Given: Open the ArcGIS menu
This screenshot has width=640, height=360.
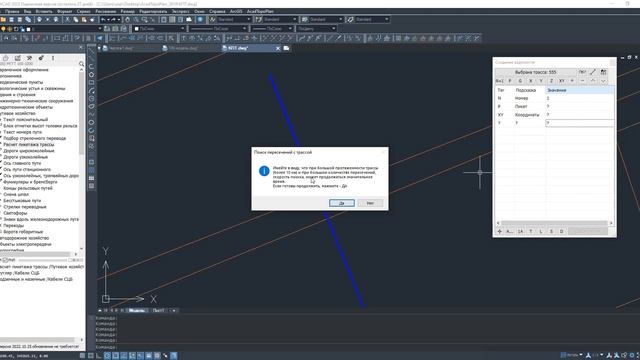Looking at the screenshot, I should [236, 11].
